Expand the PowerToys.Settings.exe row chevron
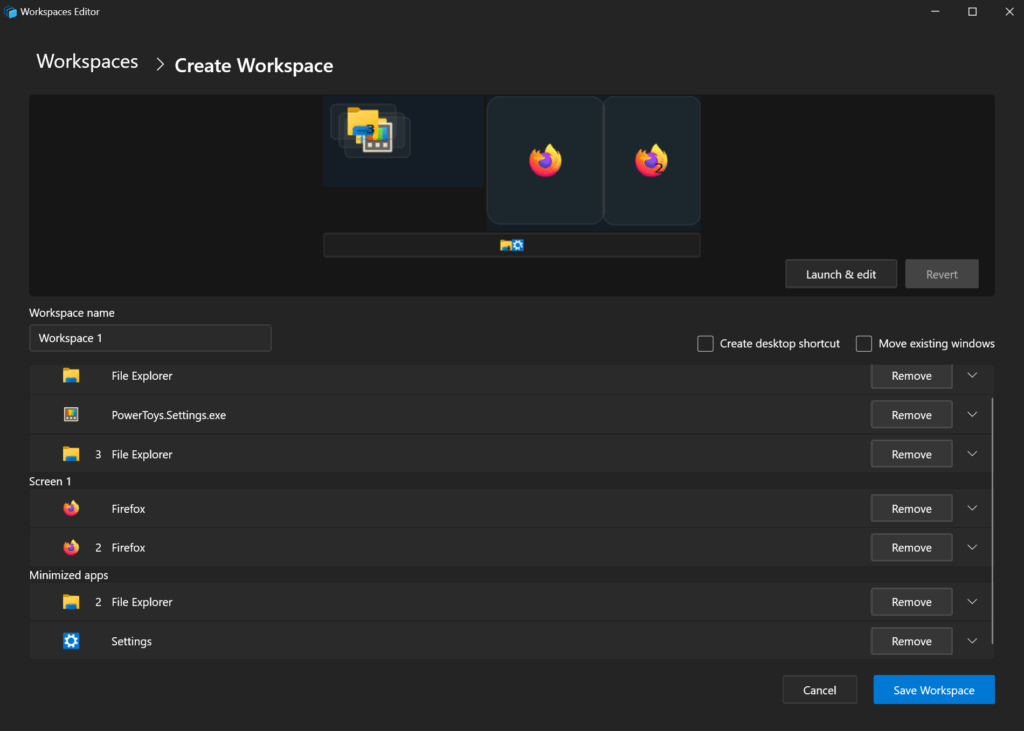 pyautogui.click(x=971, y=414)
